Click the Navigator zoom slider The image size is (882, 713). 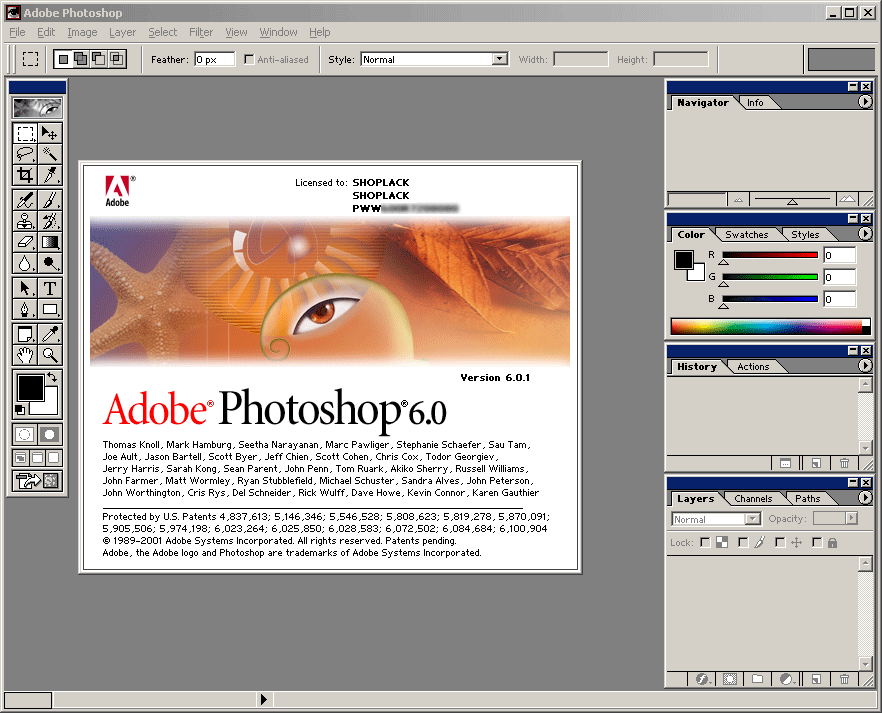coord(792,200)
